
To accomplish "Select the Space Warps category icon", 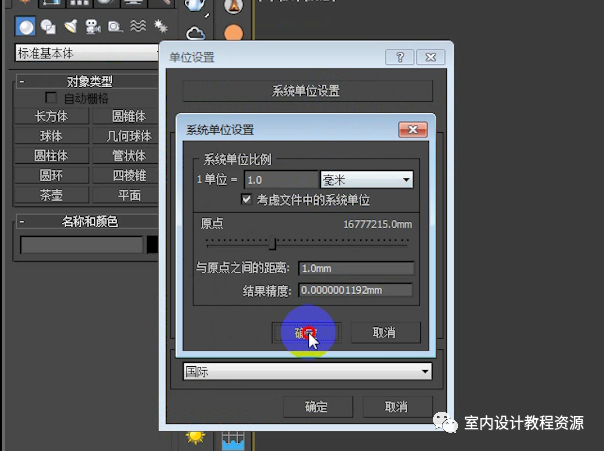I will point(138,26).
